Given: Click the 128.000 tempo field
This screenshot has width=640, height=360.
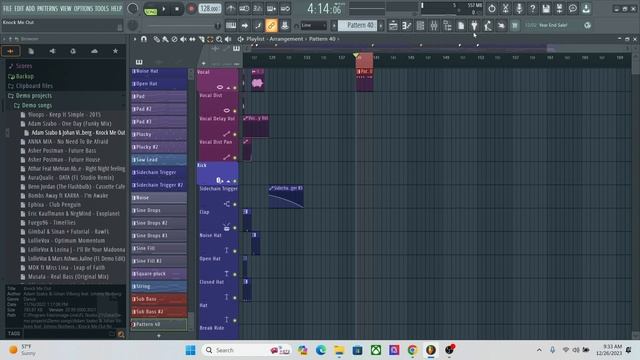Looking at the screenshot, I should (210, 9).
